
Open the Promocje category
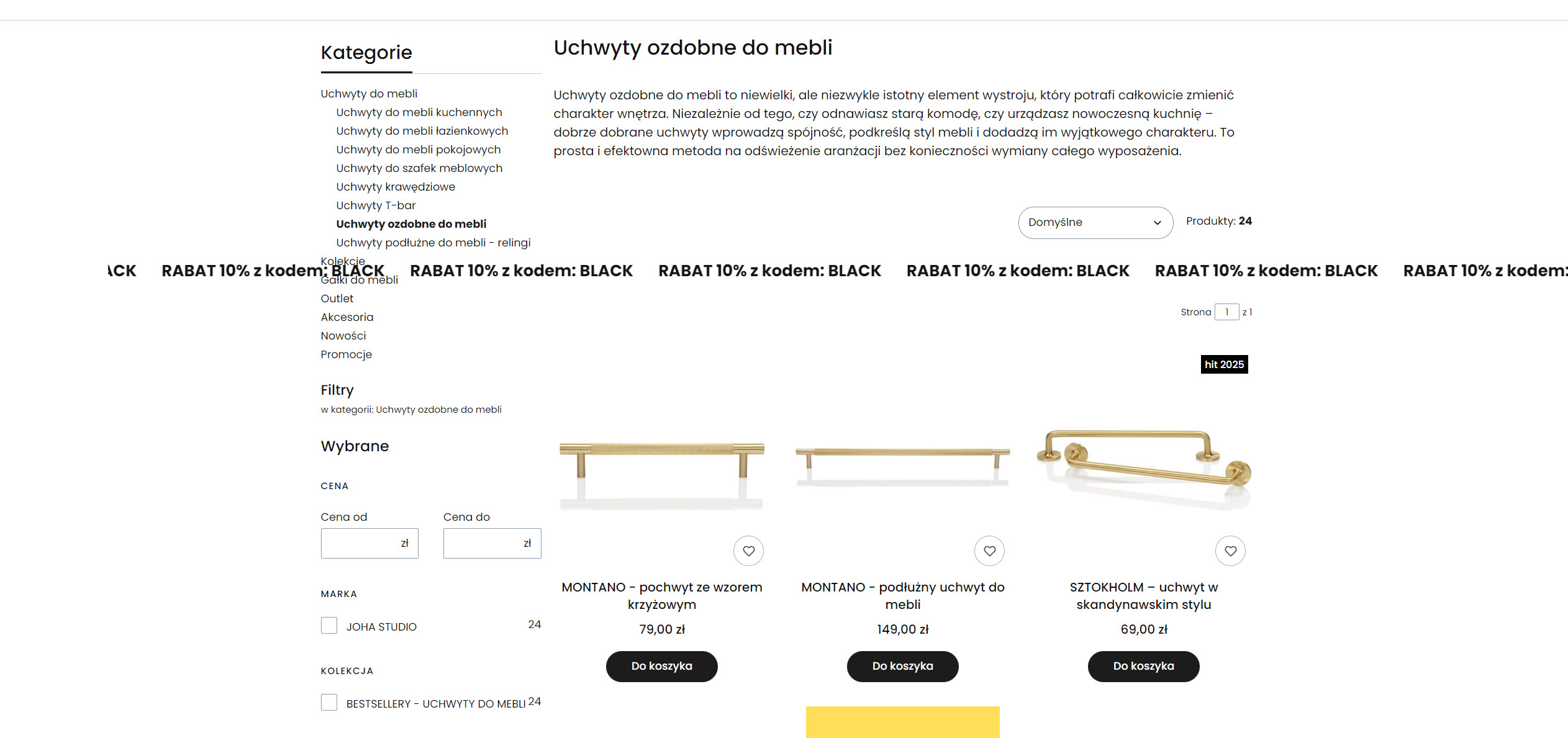click(x=346, y=354)
